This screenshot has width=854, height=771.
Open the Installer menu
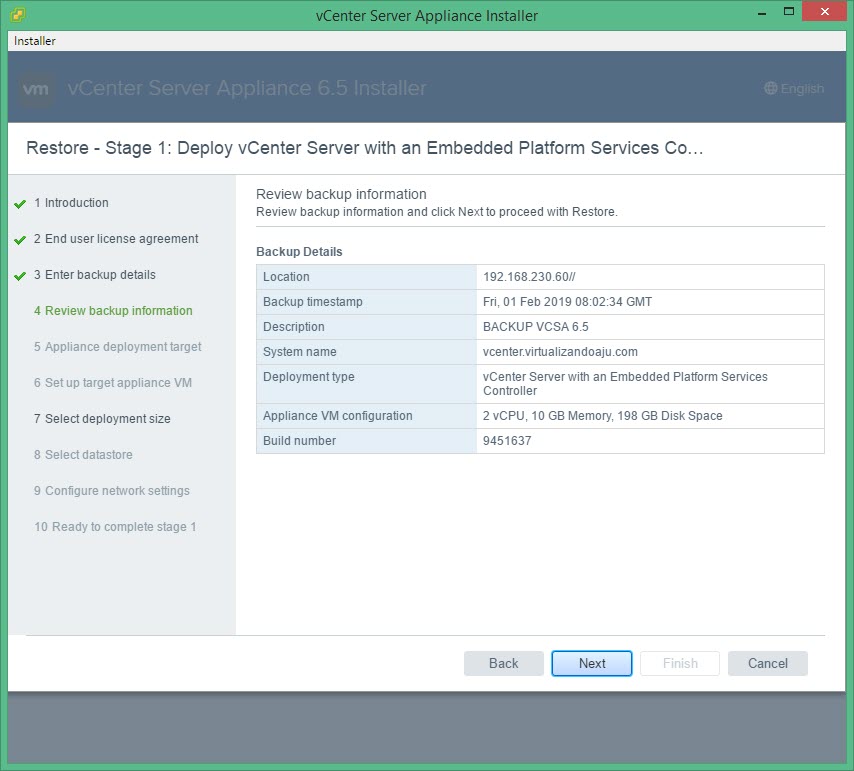point(35,41)
